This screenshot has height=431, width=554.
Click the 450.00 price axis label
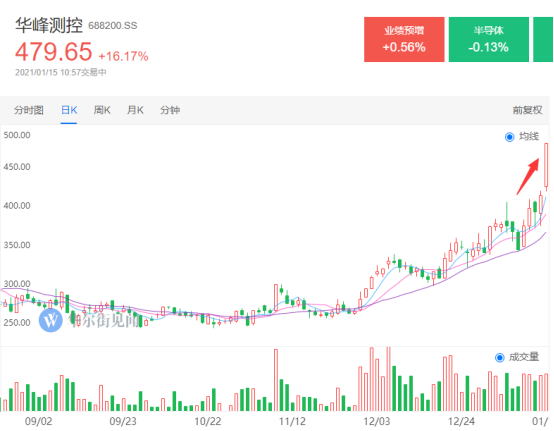coord(17,167)
